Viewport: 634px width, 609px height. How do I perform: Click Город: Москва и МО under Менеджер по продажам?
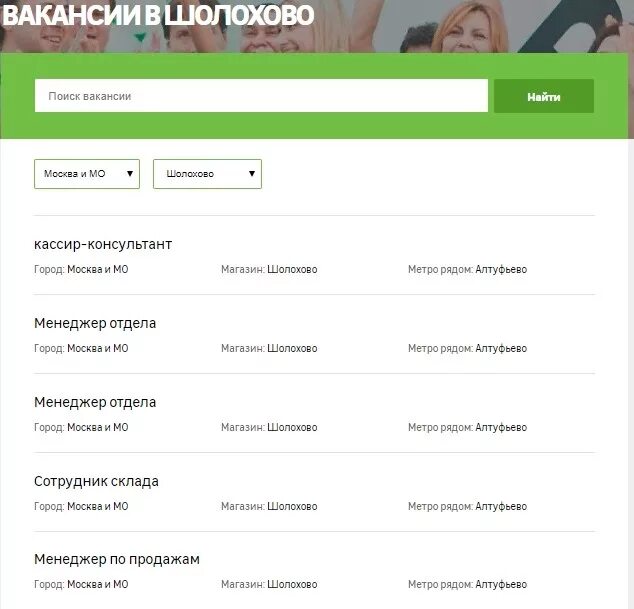[81, 584]
